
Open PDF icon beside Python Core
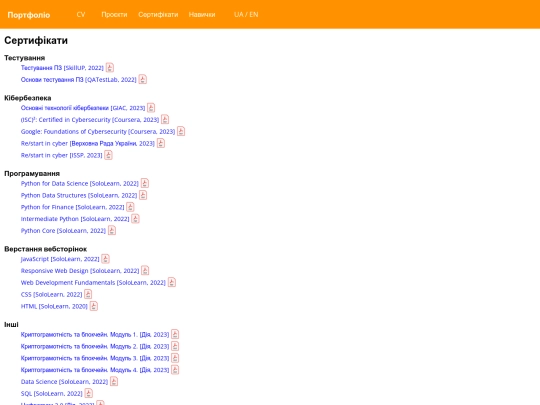point(112,230)
